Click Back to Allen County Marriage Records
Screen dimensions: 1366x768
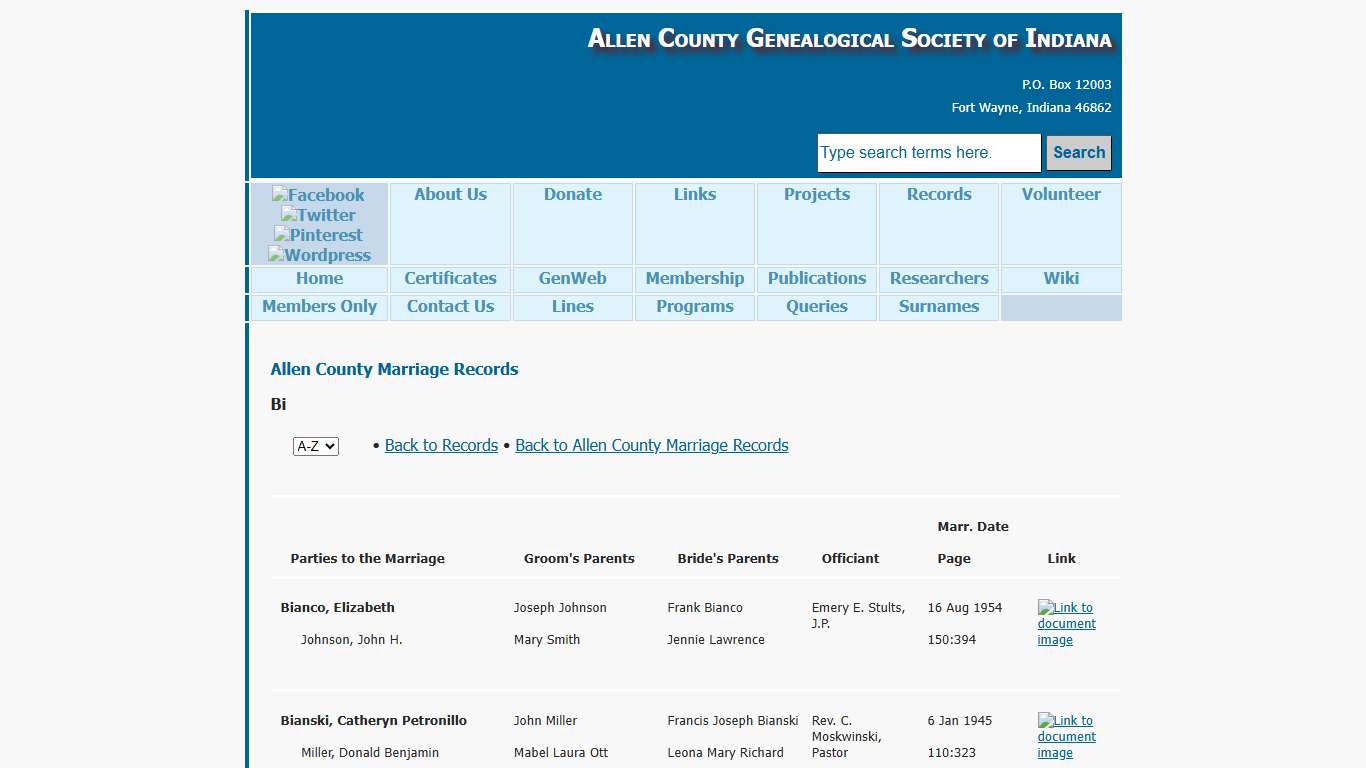click(651, 445)
